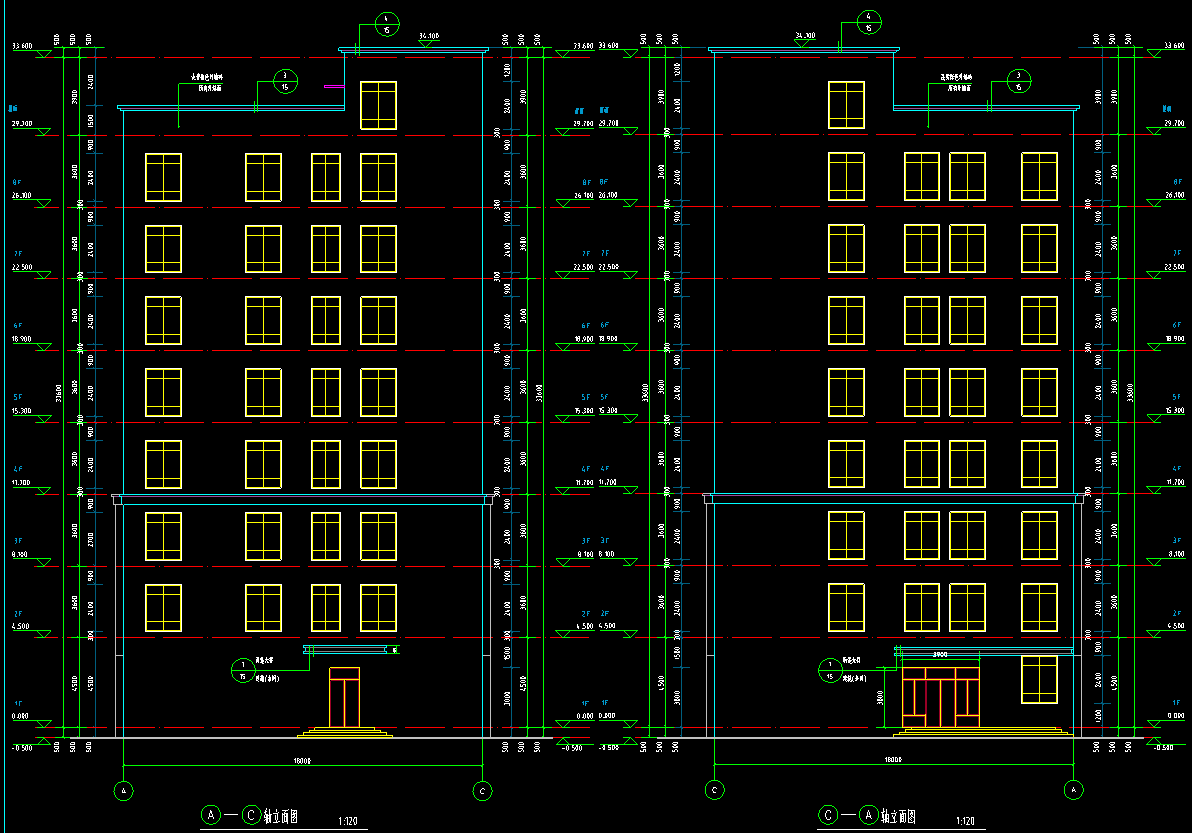Viewport: 1192px width, 833px height.
Task: Select the 1/15 callout beside right elevation entrance
Action: point(829,671)
